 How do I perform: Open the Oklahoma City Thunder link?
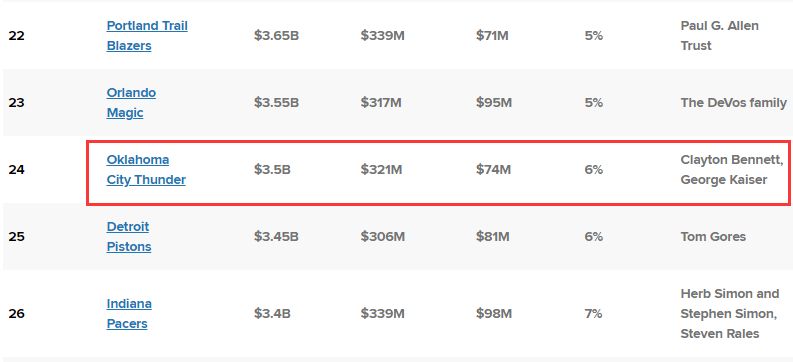(x=146, y=169)
